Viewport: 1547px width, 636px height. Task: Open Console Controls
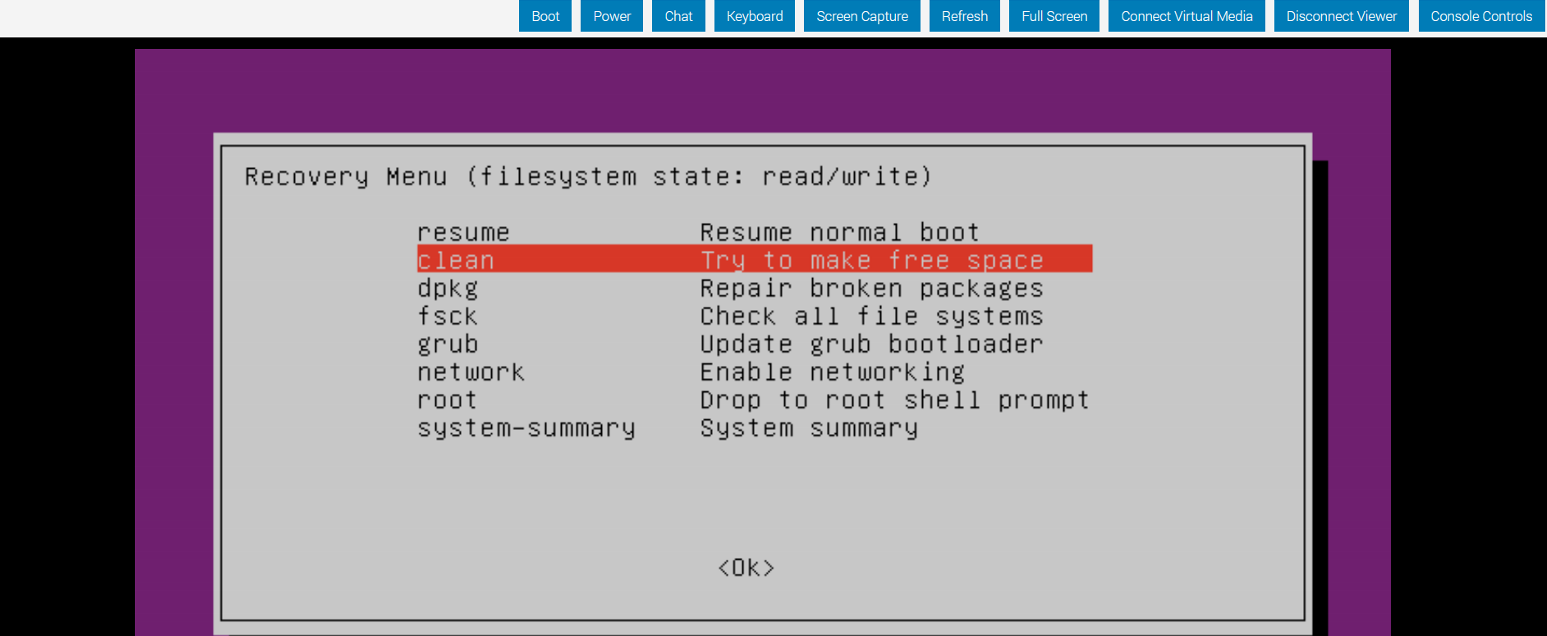click(1481, 16)
